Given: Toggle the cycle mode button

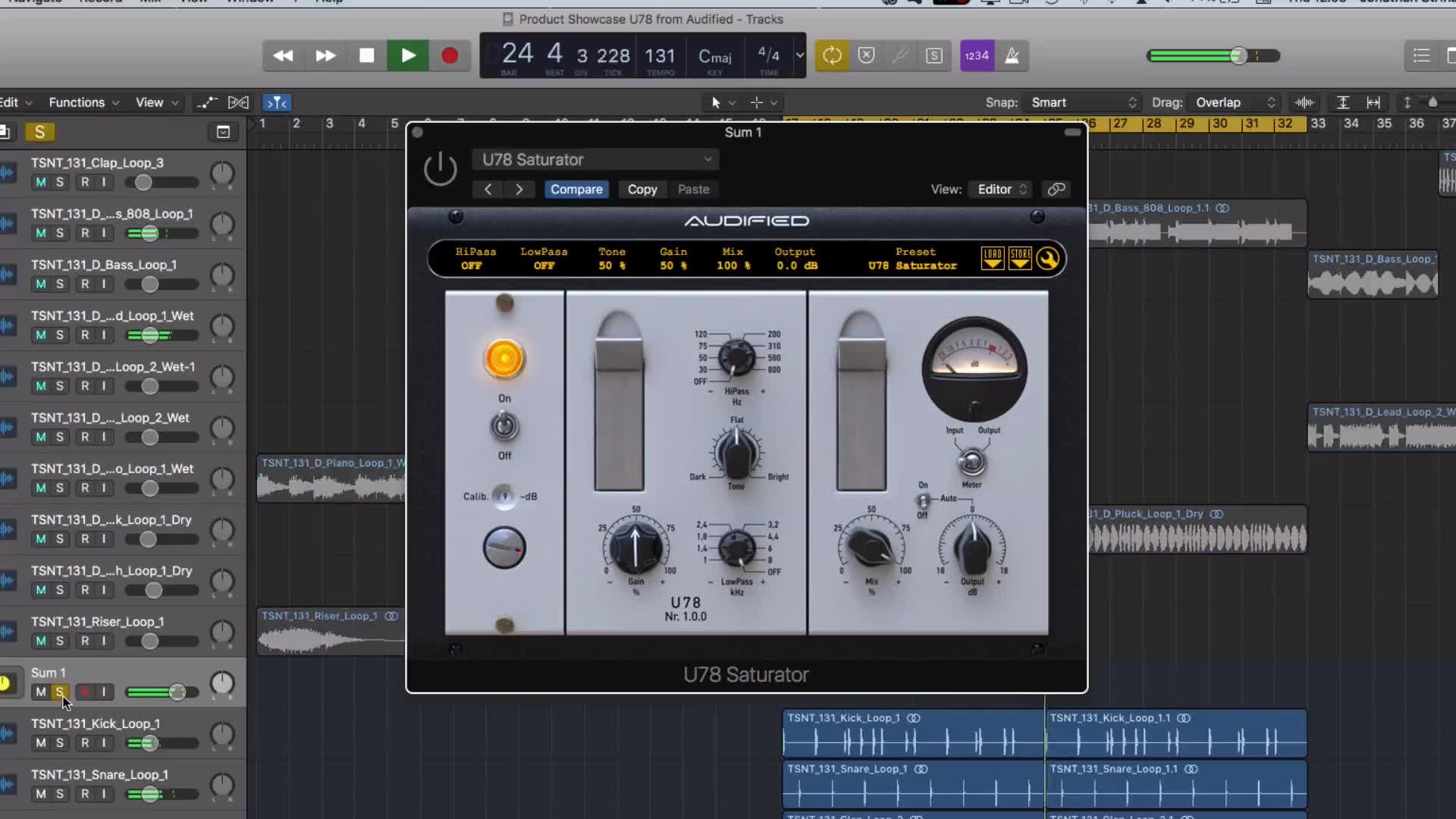Looking at the screenshot, I should click(832, 55).
